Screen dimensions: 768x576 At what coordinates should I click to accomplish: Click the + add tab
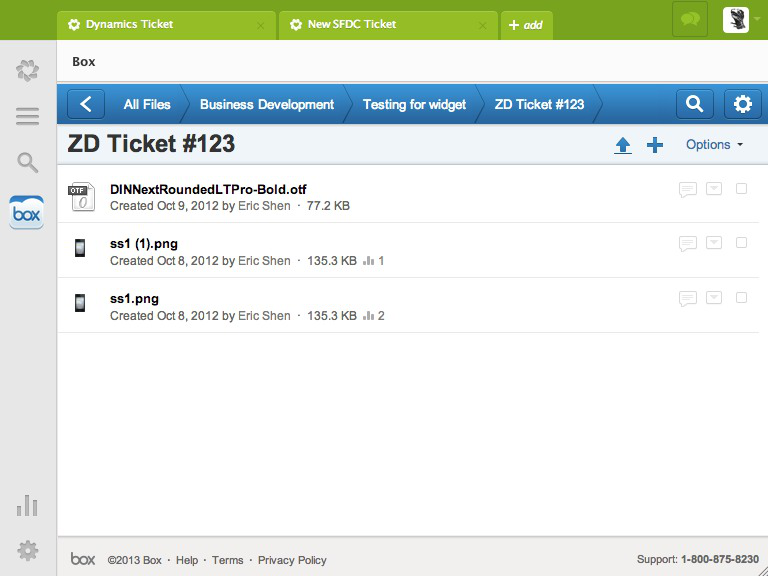(527, 25)
